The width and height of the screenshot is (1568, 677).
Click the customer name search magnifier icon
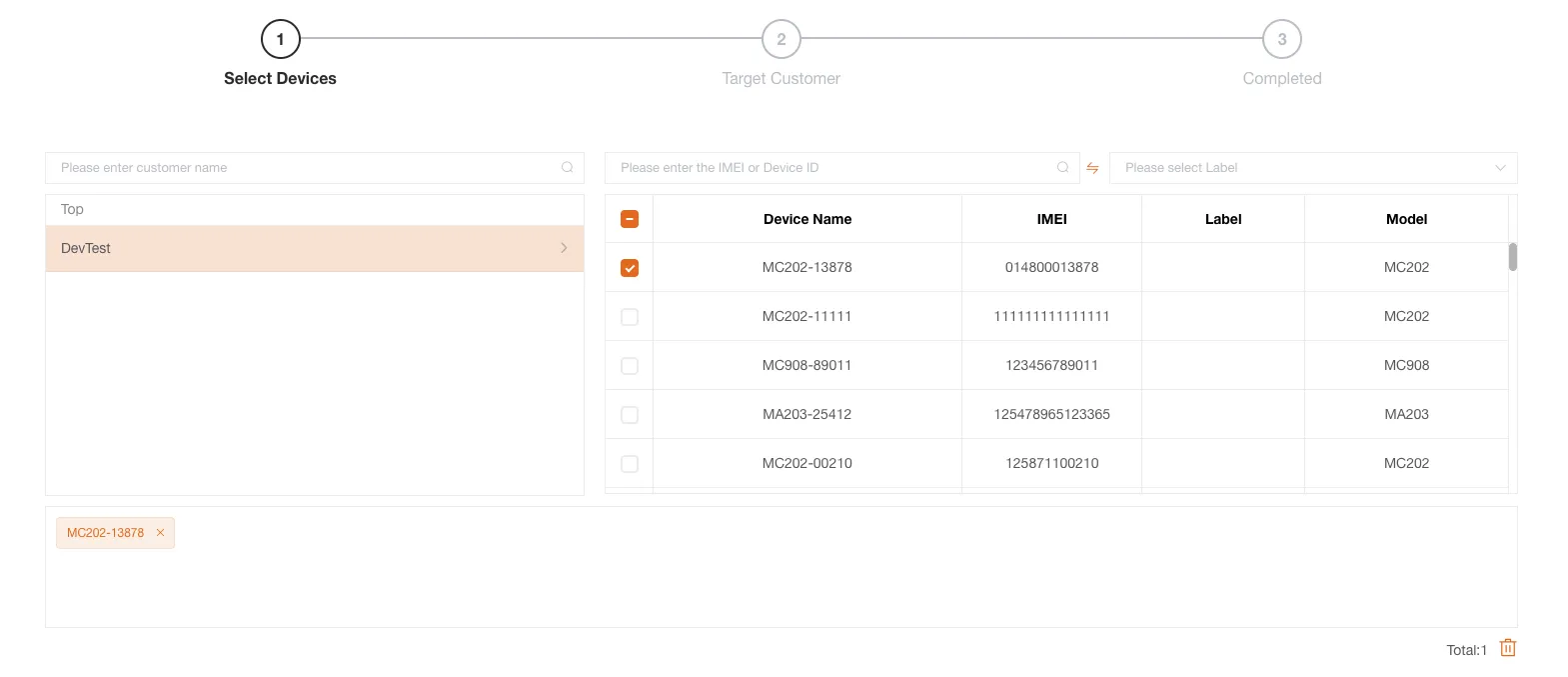(567, 168)
